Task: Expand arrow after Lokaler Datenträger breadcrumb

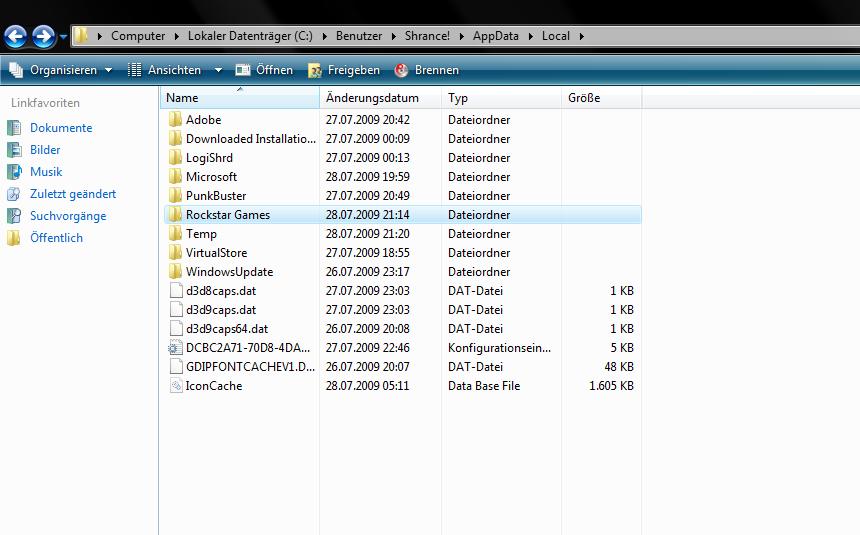Action: (325, 37)
